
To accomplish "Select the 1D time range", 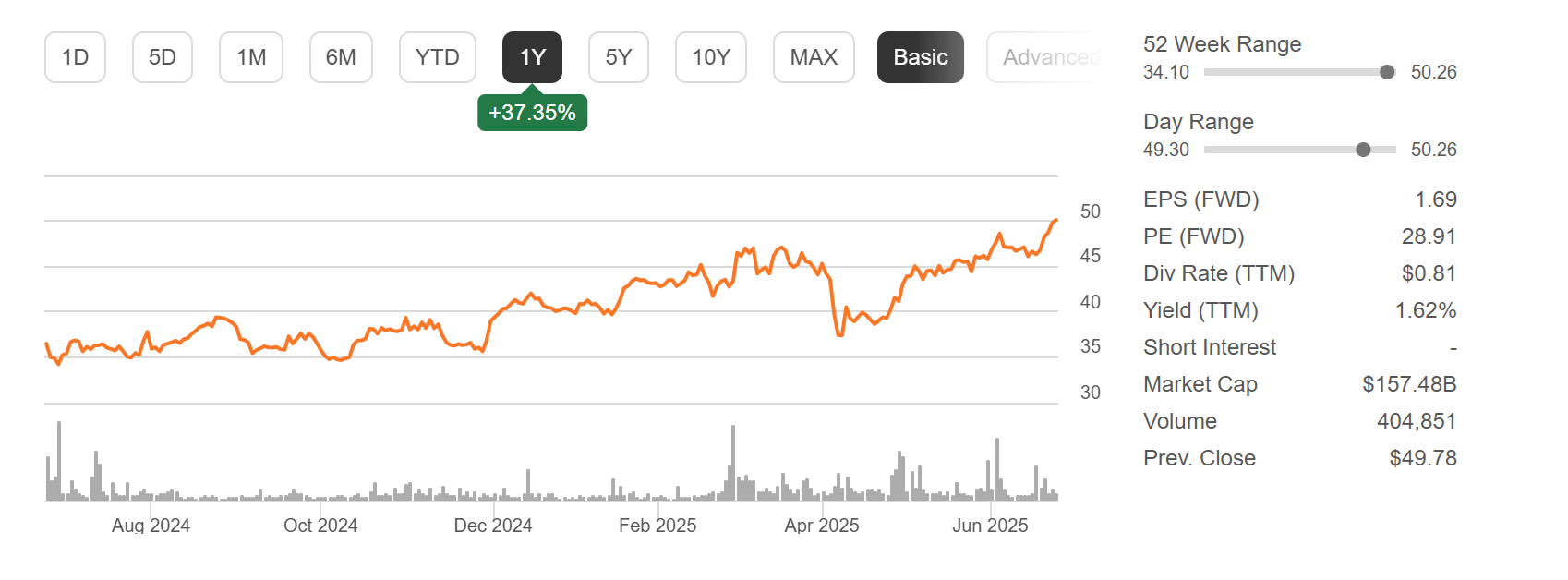I will click(x=75, y=56).
